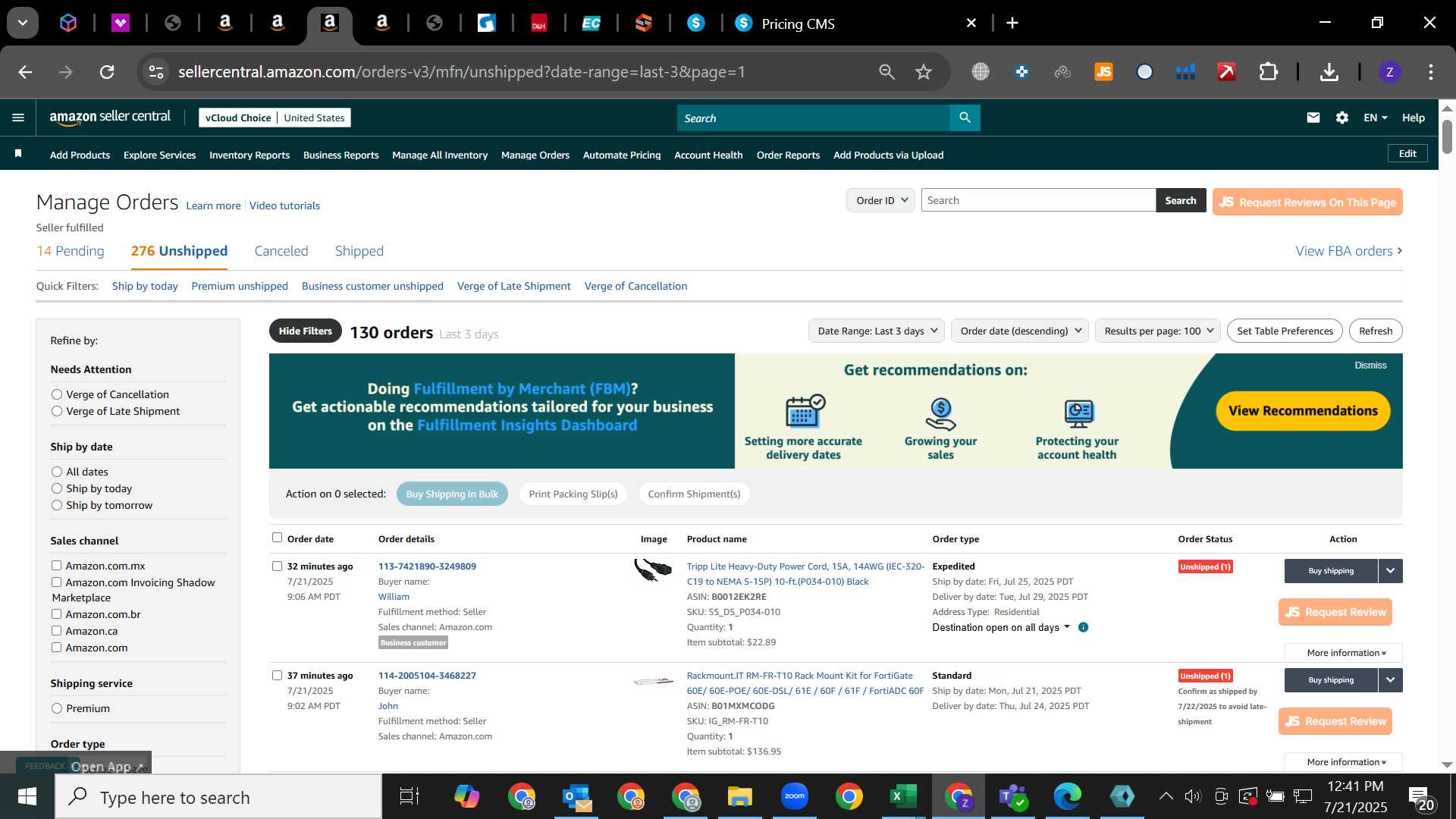
Task: Reload the page with the browser refresh icon
Action: 107,72
